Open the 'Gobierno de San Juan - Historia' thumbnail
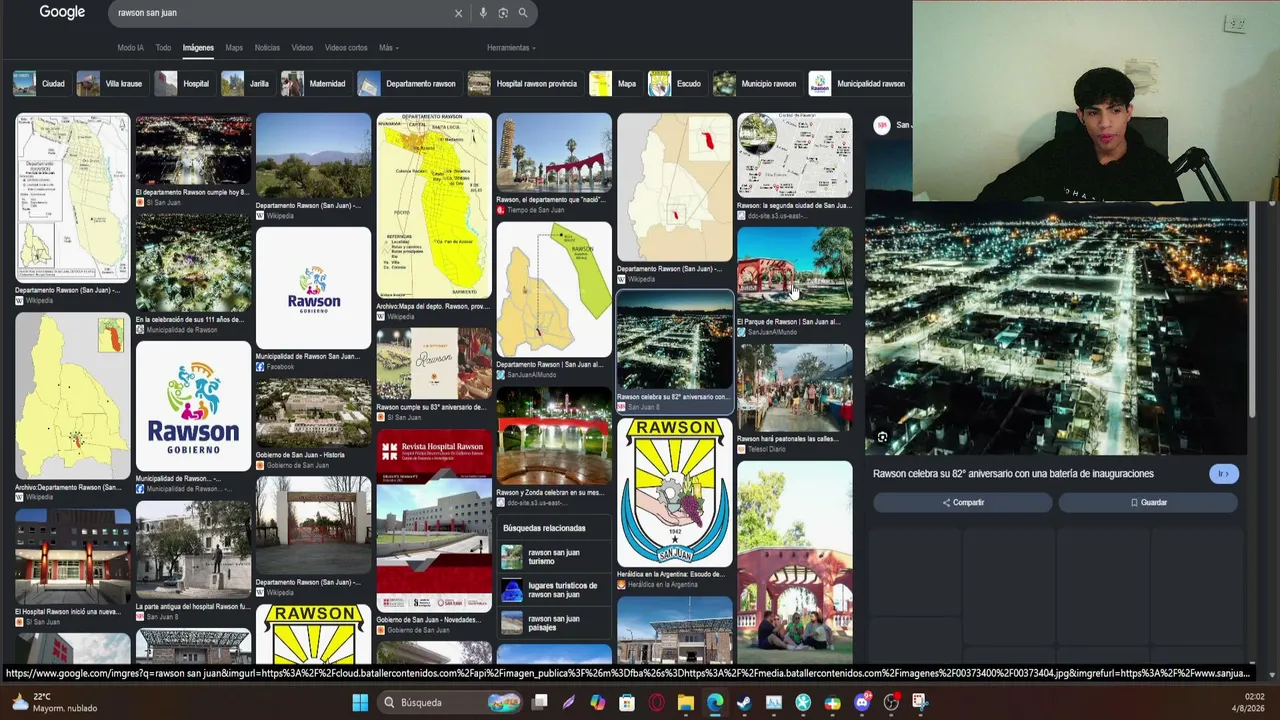The image size is (1280, 720). (313, 413)
